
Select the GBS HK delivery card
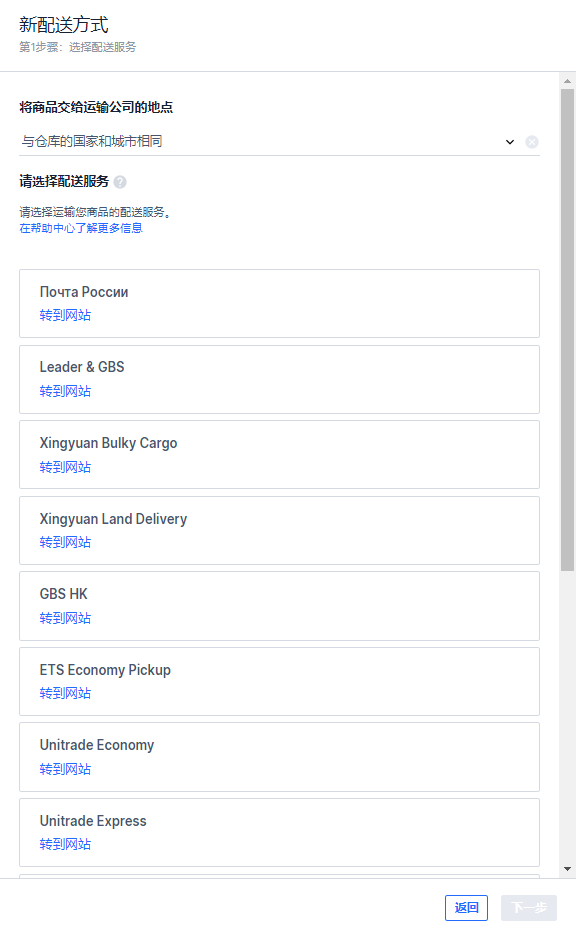coord(279,606)
